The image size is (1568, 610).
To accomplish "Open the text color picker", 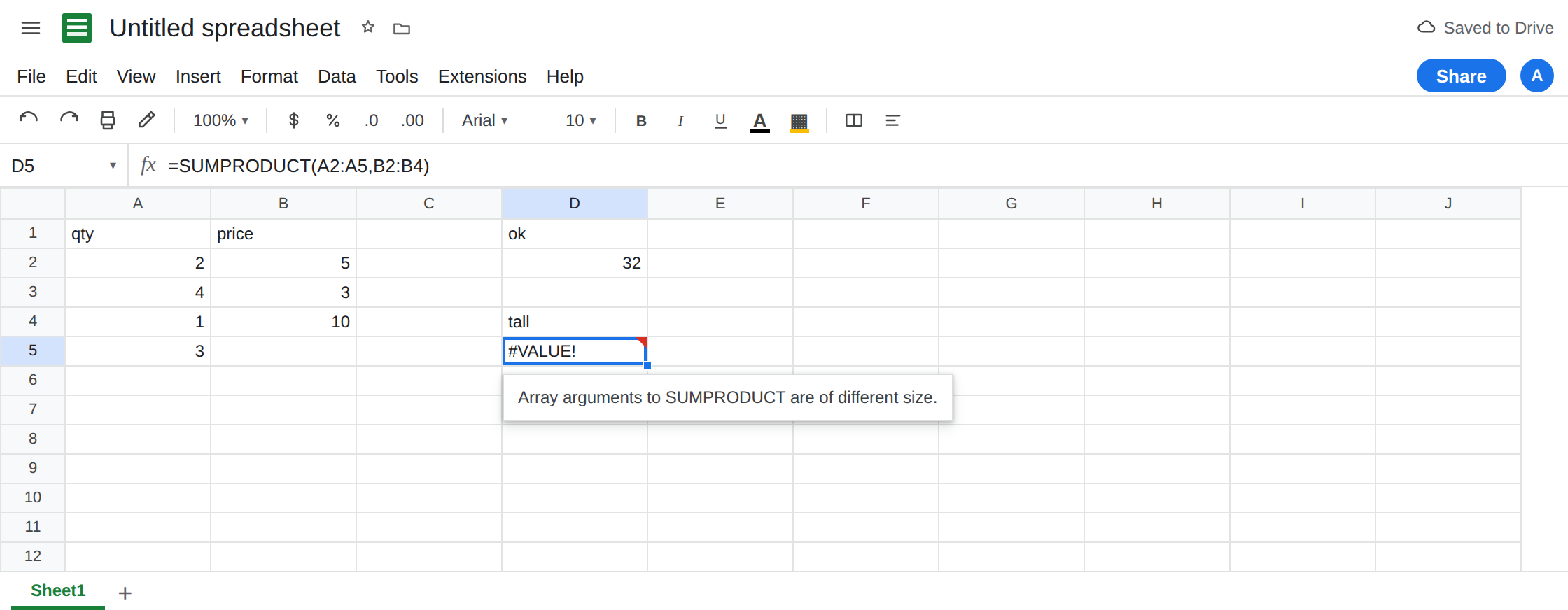I will [x=760, y=122].
